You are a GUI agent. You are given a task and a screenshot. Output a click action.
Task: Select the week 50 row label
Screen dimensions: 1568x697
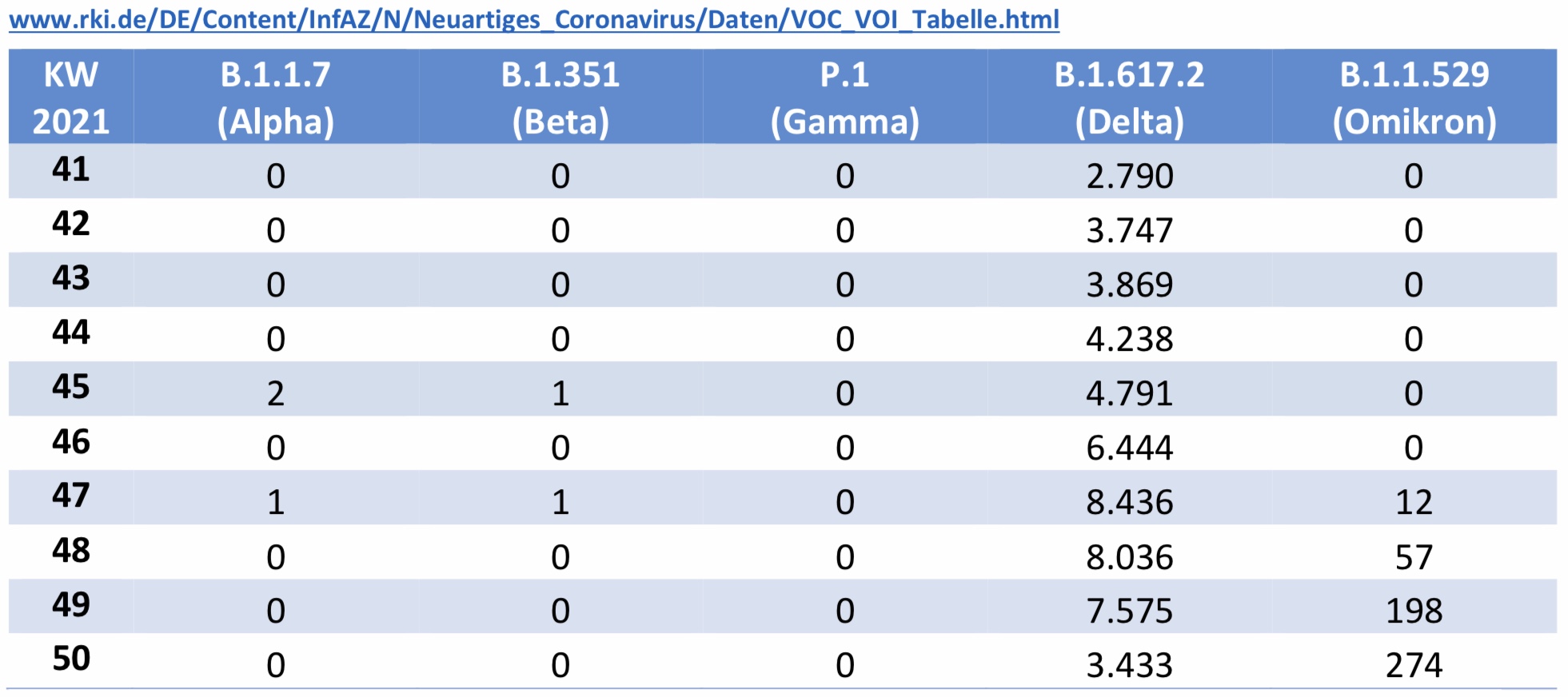[70, 659]
